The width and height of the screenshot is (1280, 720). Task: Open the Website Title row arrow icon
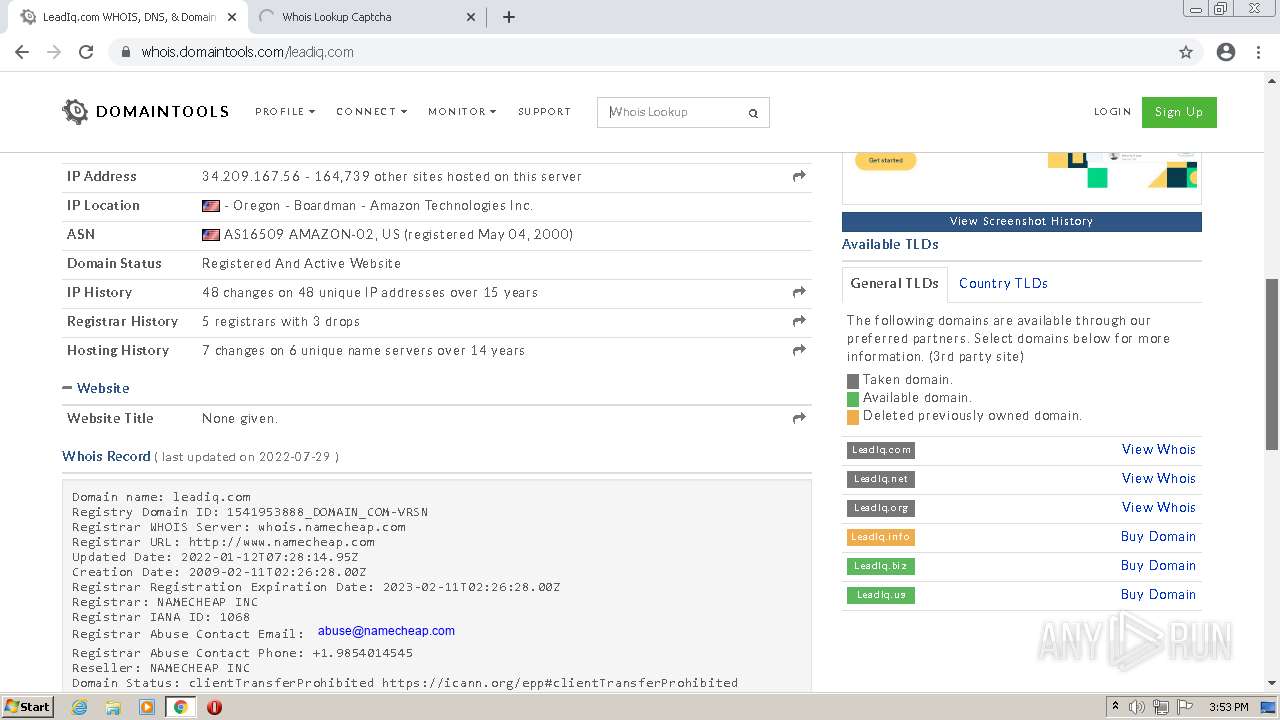tap(799, 418)
